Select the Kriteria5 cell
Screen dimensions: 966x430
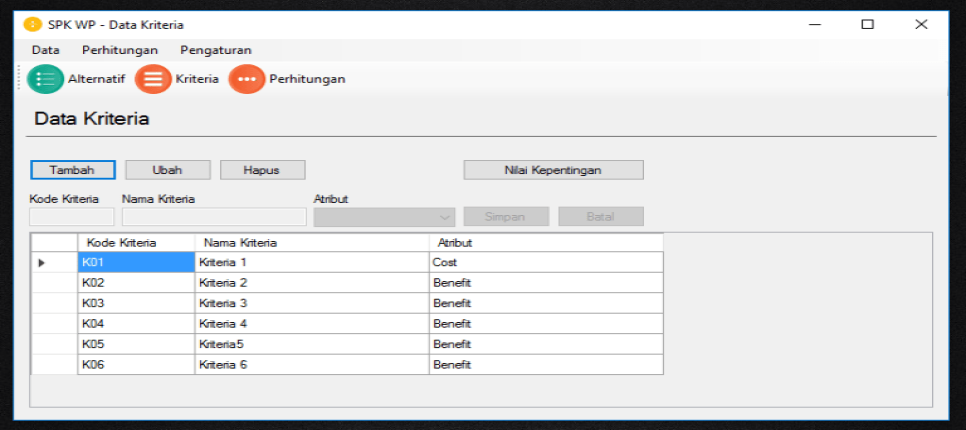pos(312,344)
